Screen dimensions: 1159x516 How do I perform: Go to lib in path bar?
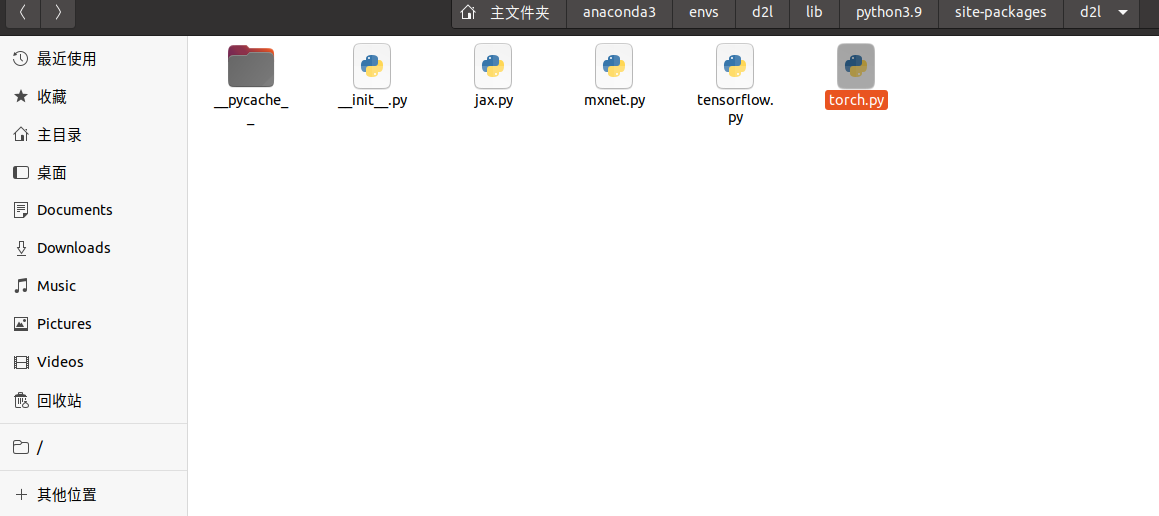(x=814, y=13)
